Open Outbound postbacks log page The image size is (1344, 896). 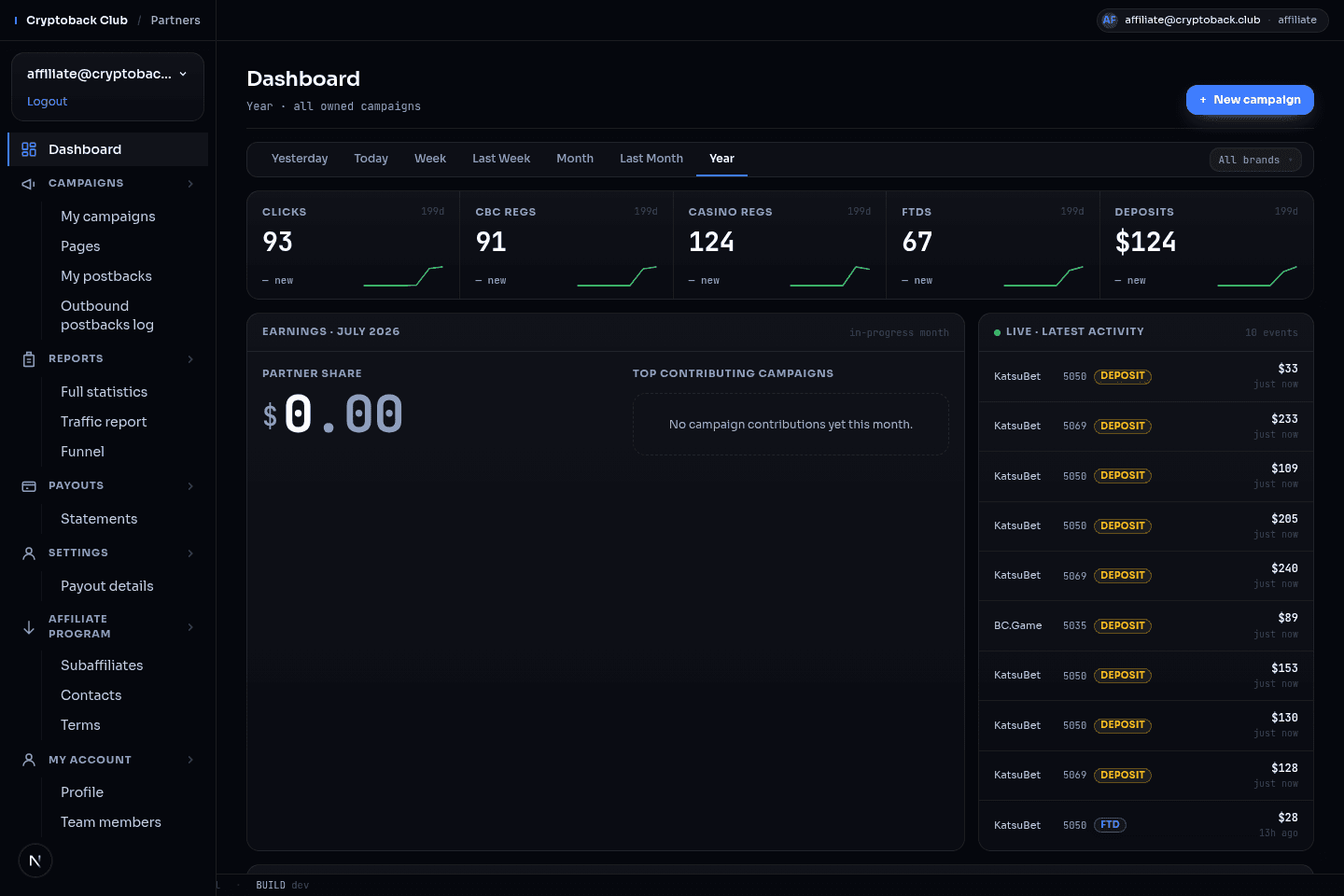click(x=107, y=315)
